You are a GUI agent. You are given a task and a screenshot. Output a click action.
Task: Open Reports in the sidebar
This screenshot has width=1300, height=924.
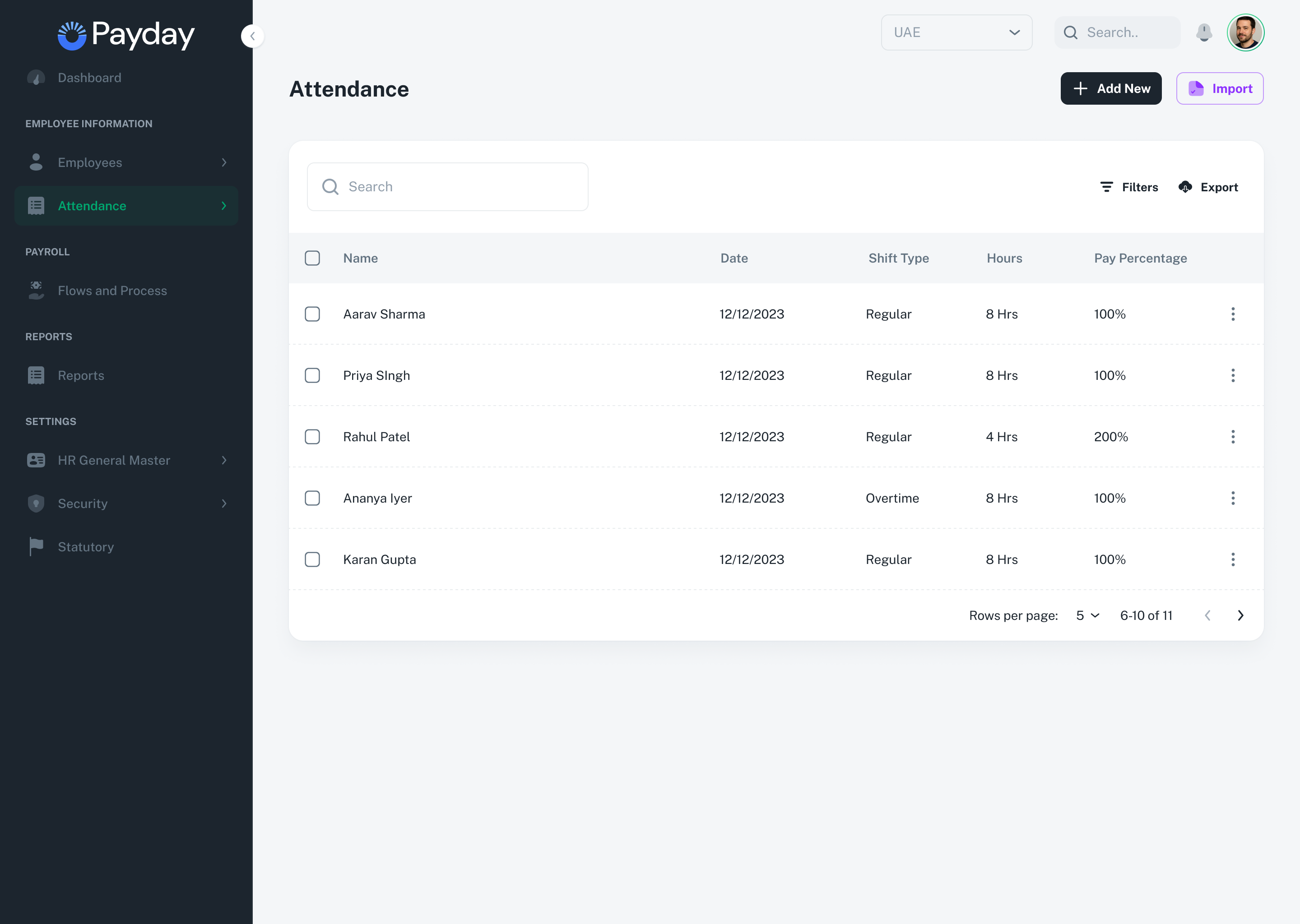click(x=81, y=375)
